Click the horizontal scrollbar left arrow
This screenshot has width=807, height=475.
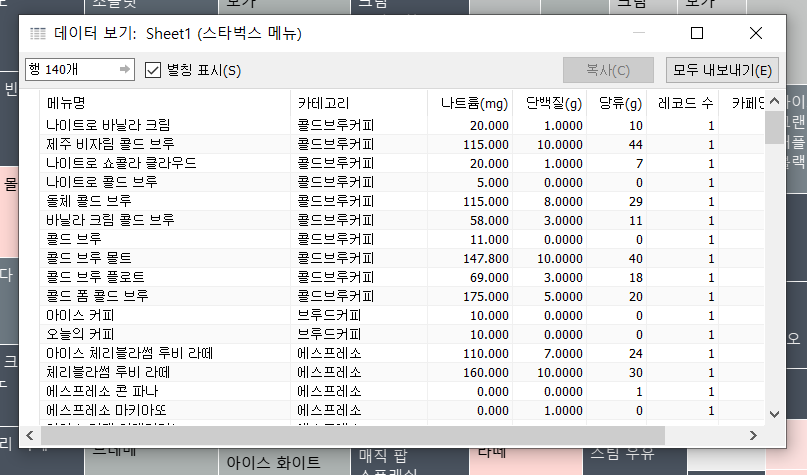point(30,436)
